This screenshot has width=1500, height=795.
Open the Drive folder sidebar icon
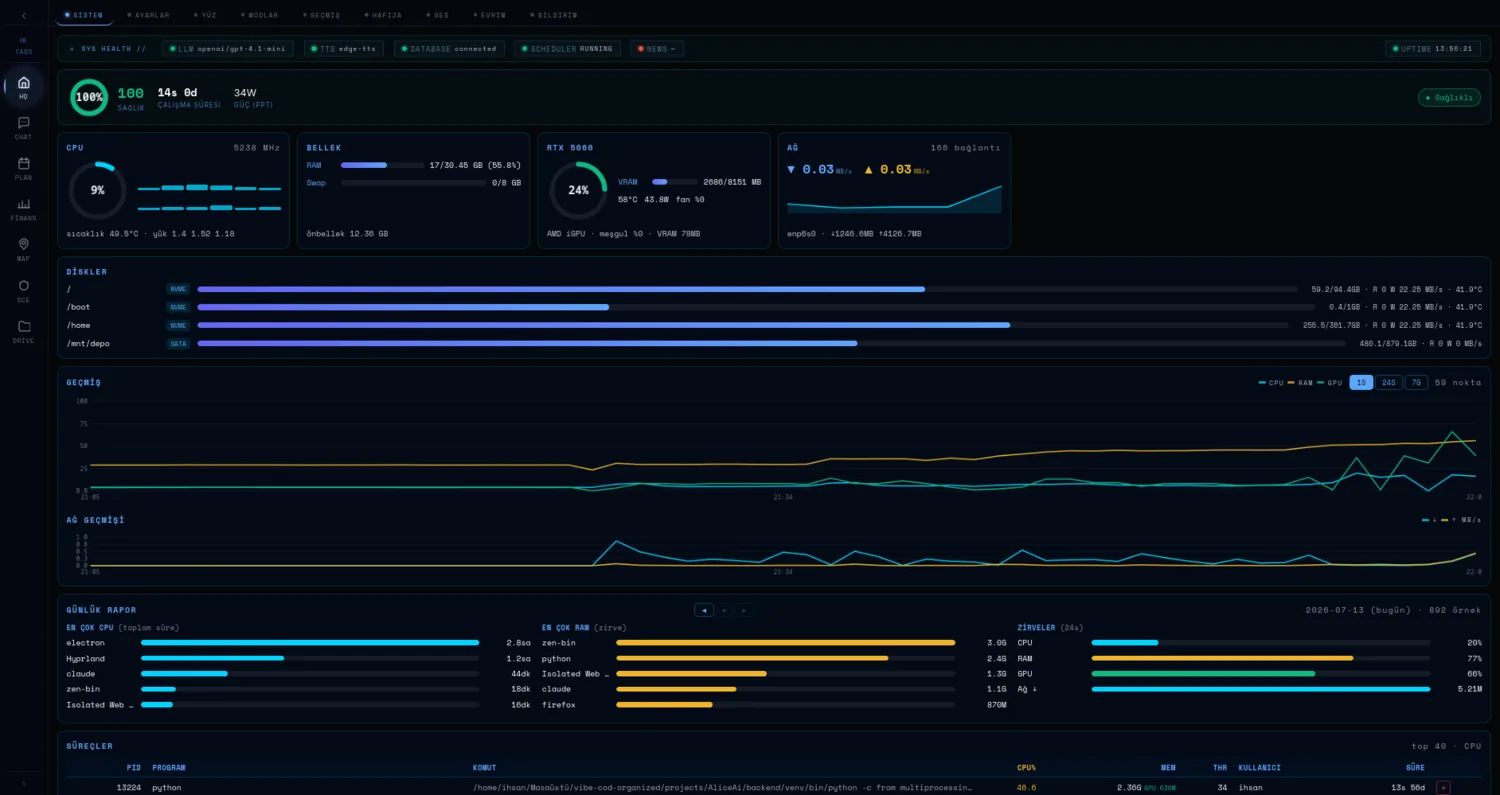pyautogui.click(x=23, y=331)
